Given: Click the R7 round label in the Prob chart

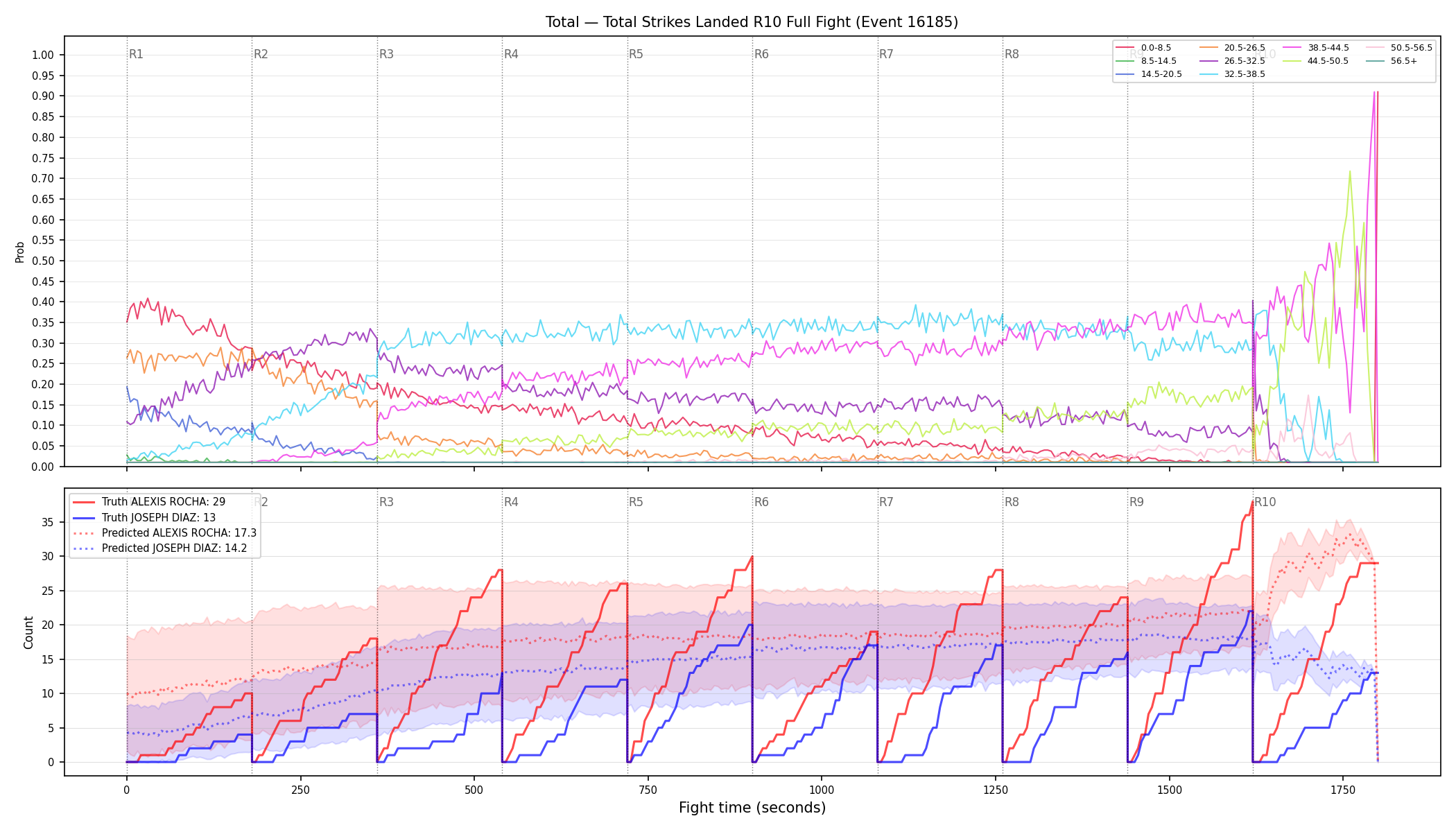Looking at the screenshot, I should [886, 54].
